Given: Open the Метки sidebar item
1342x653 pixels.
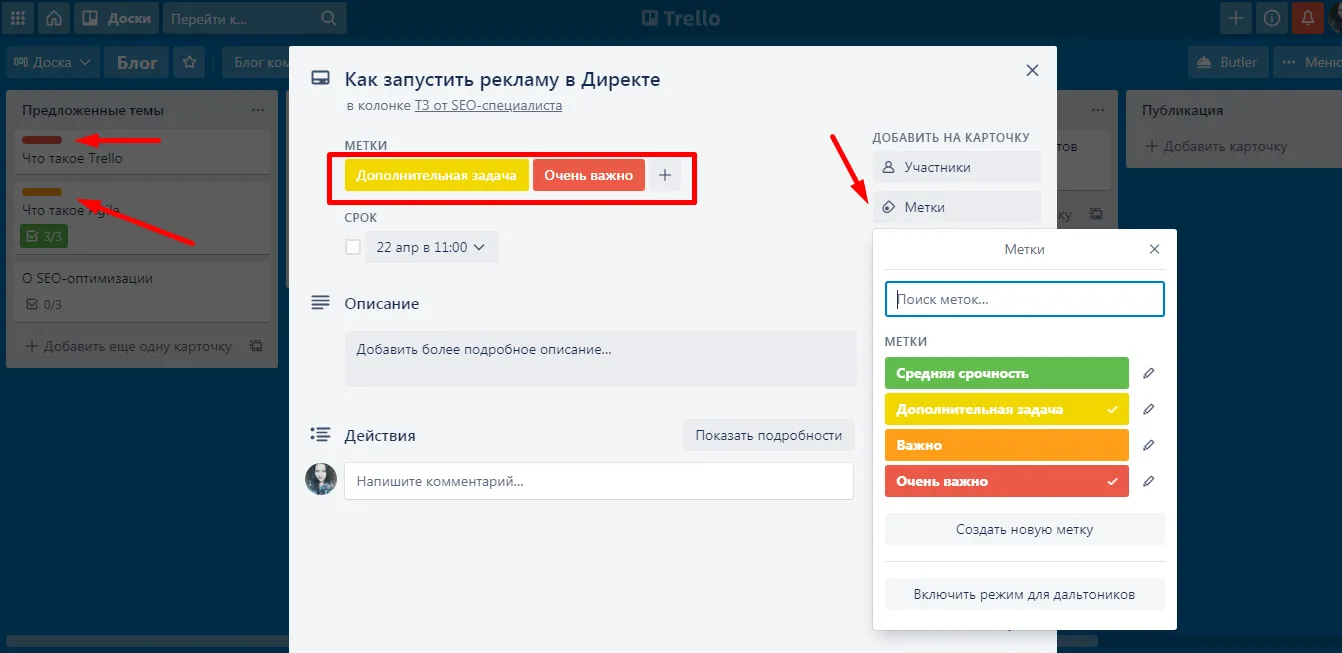Looking at the screenshot, I should 956,207.
